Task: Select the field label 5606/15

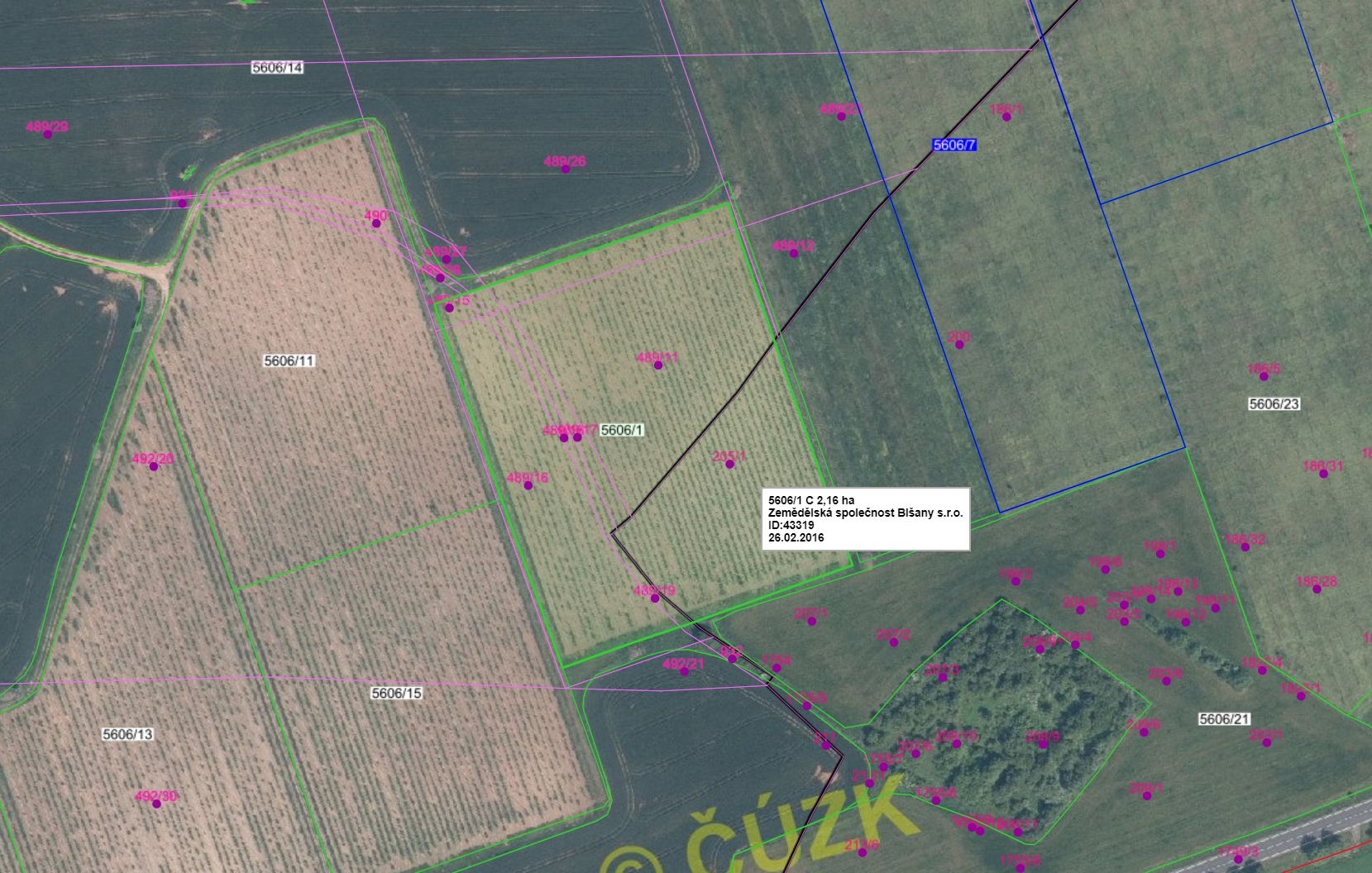Action: 396,693
